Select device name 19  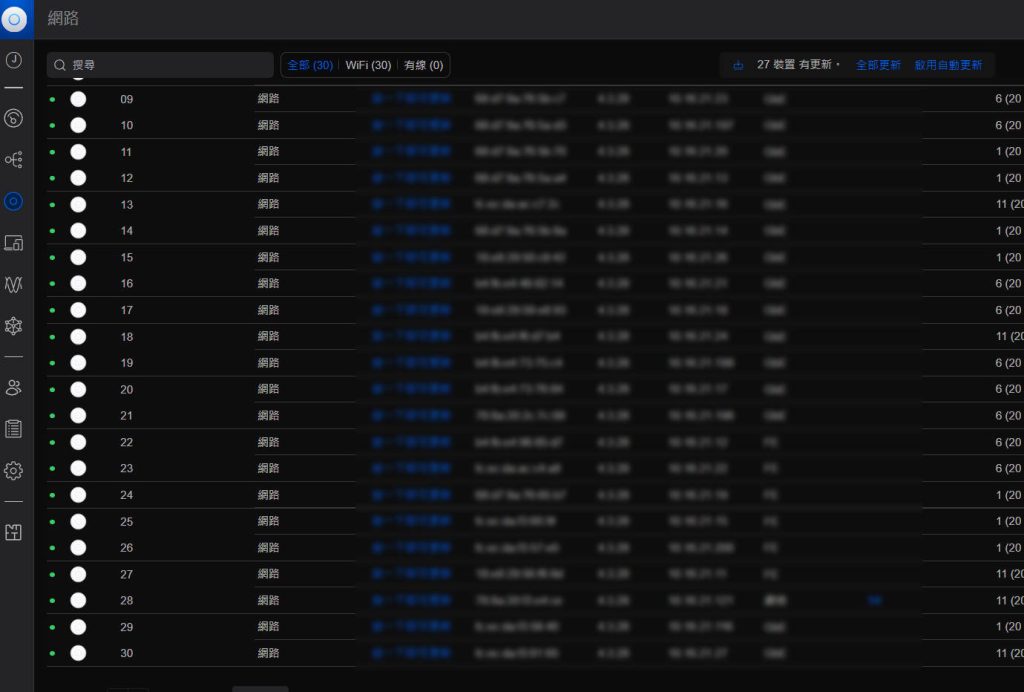127,363
